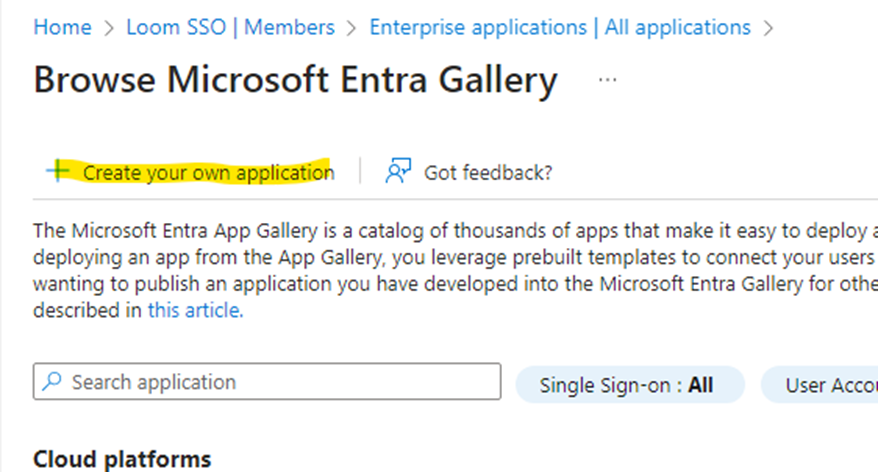The width and height of the screenshot is (878, 472).
Task: Navigate to Loom SSO | Members breadcrumb
Action: (x=230, y=27)
